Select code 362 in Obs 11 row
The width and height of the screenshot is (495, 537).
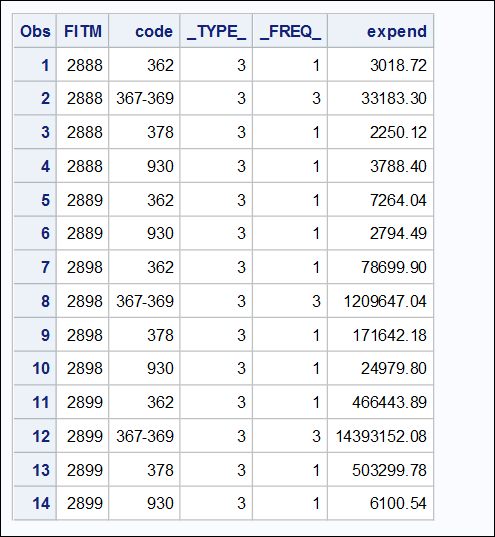click(x=160, y=402)
